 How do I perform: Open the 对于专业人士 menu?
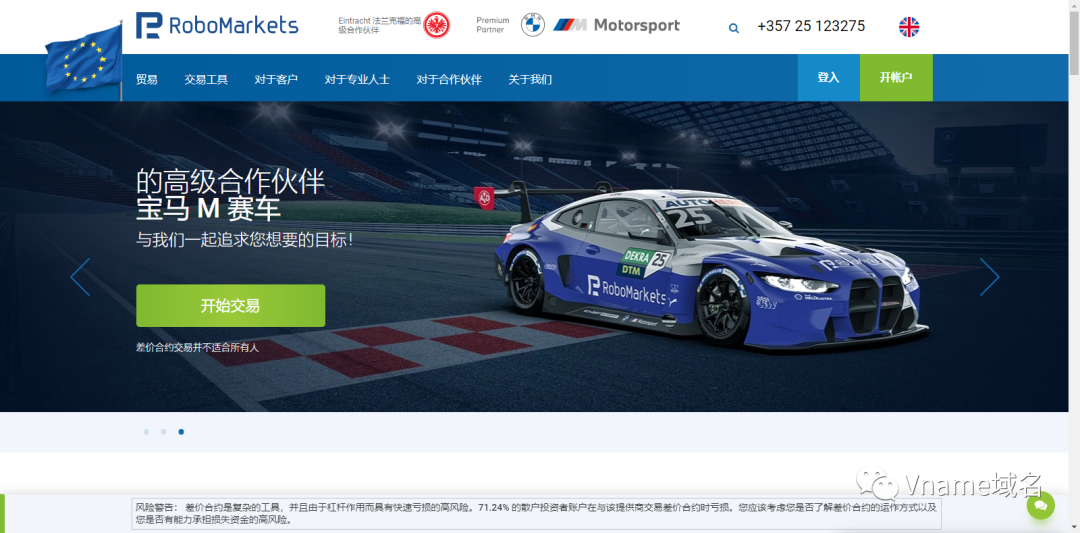357,79
